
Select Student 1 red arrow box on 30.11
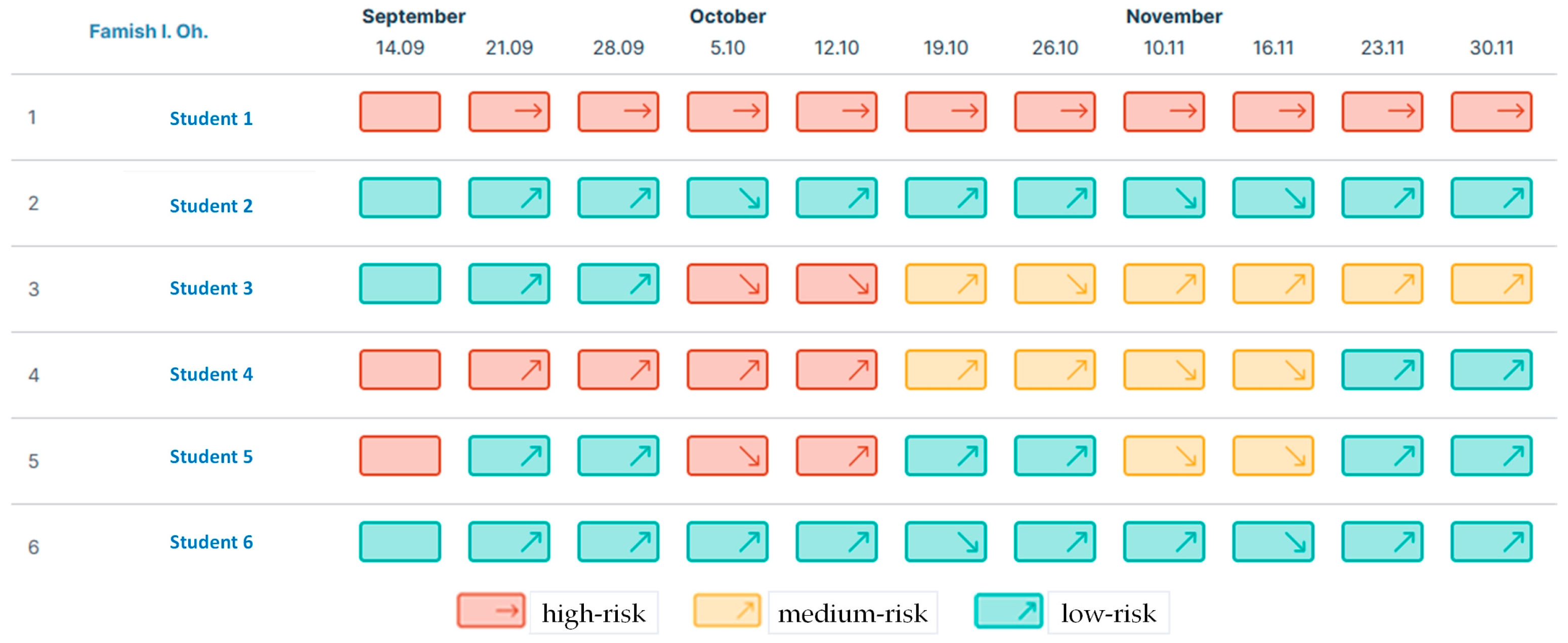pos(1492,112)
